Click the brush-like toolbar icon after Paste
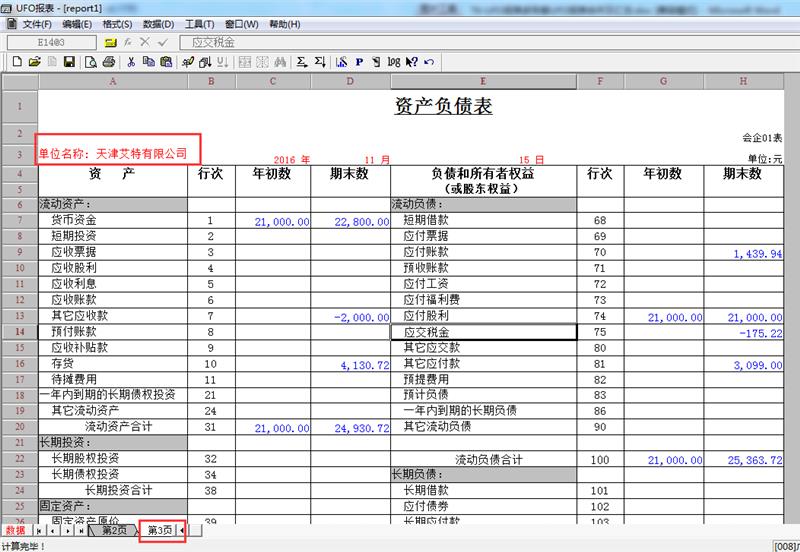Screen dimensions: 800x552 click(188, 62)
